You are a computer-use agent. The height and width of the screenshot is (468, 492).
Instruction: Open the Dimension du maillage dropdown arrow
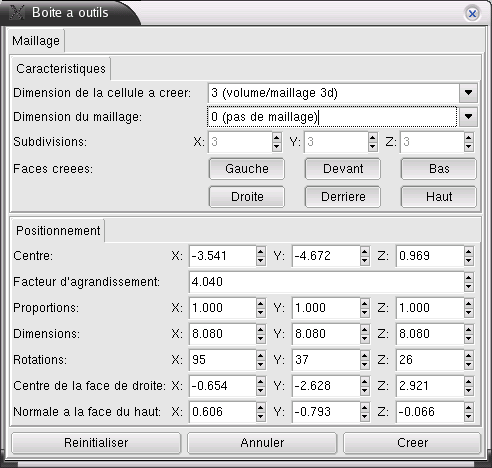click(x=468, y=117)
